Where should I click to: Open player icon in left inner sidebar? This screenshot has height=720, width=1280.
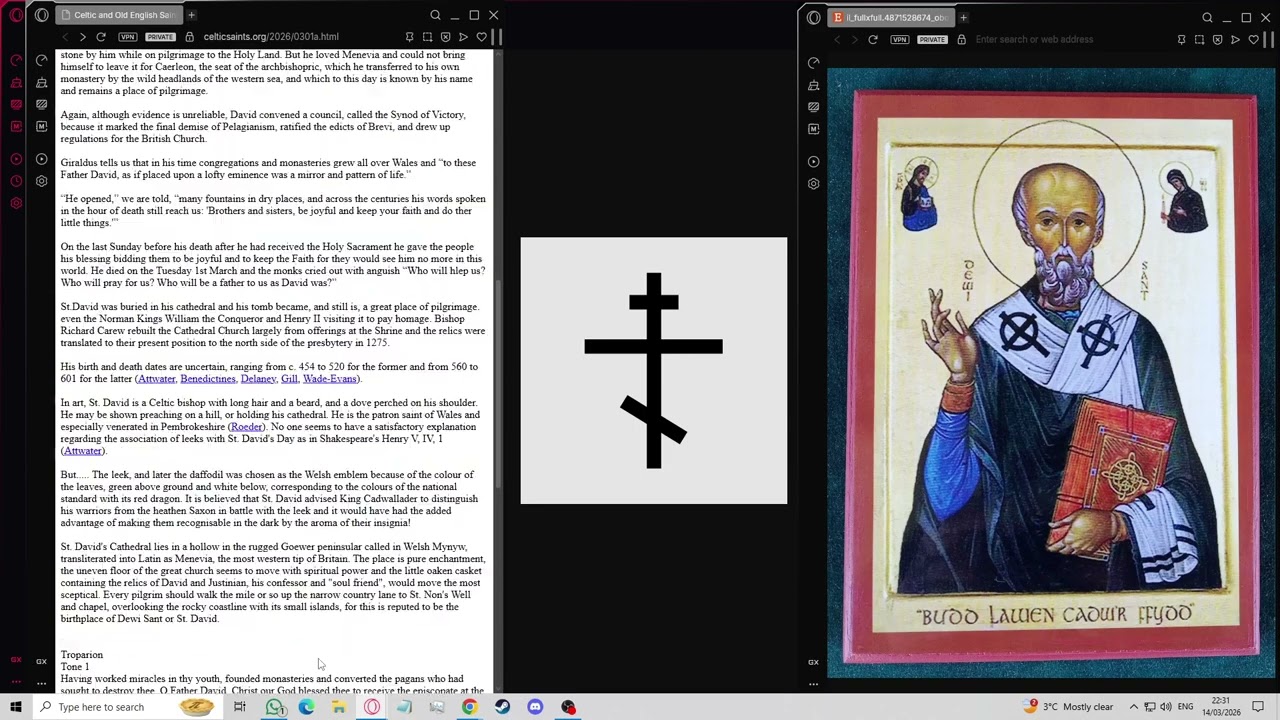(x=41, y=159)
